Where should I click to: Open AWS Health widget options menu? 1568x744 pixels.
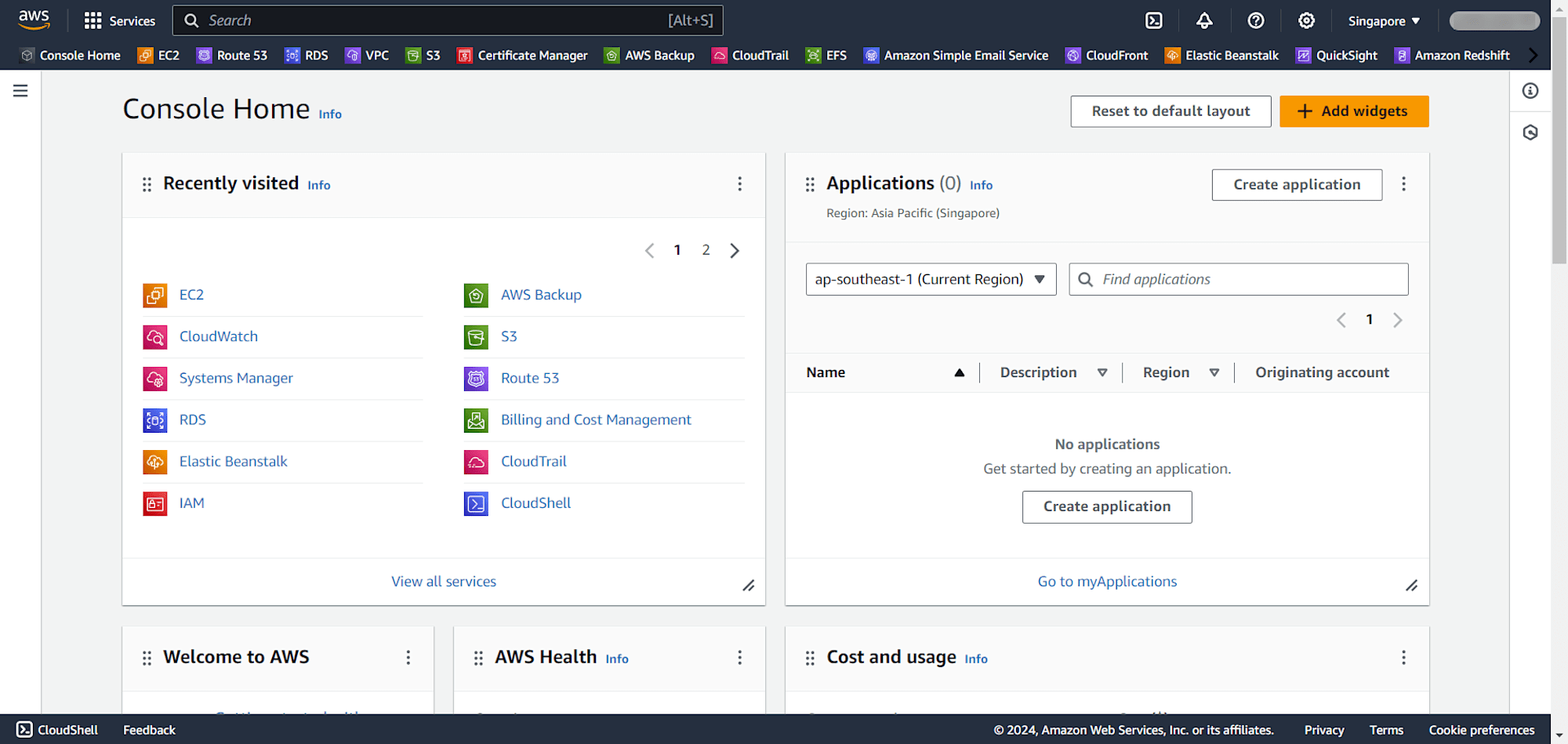coord(739,657)
